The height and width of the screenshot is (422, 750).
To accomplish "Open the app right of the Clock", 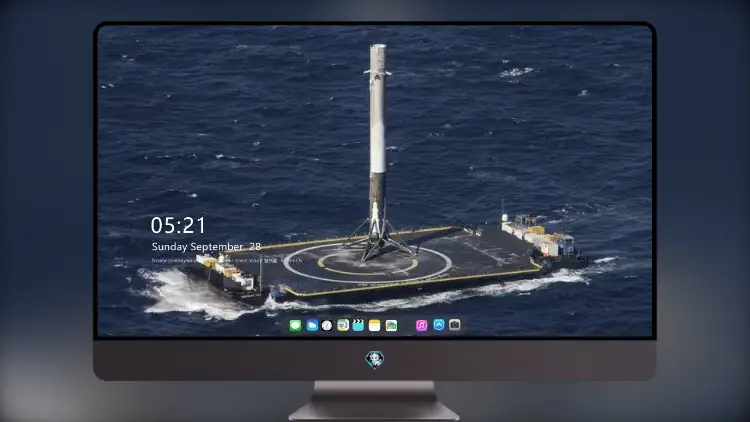I will [343, 325].
